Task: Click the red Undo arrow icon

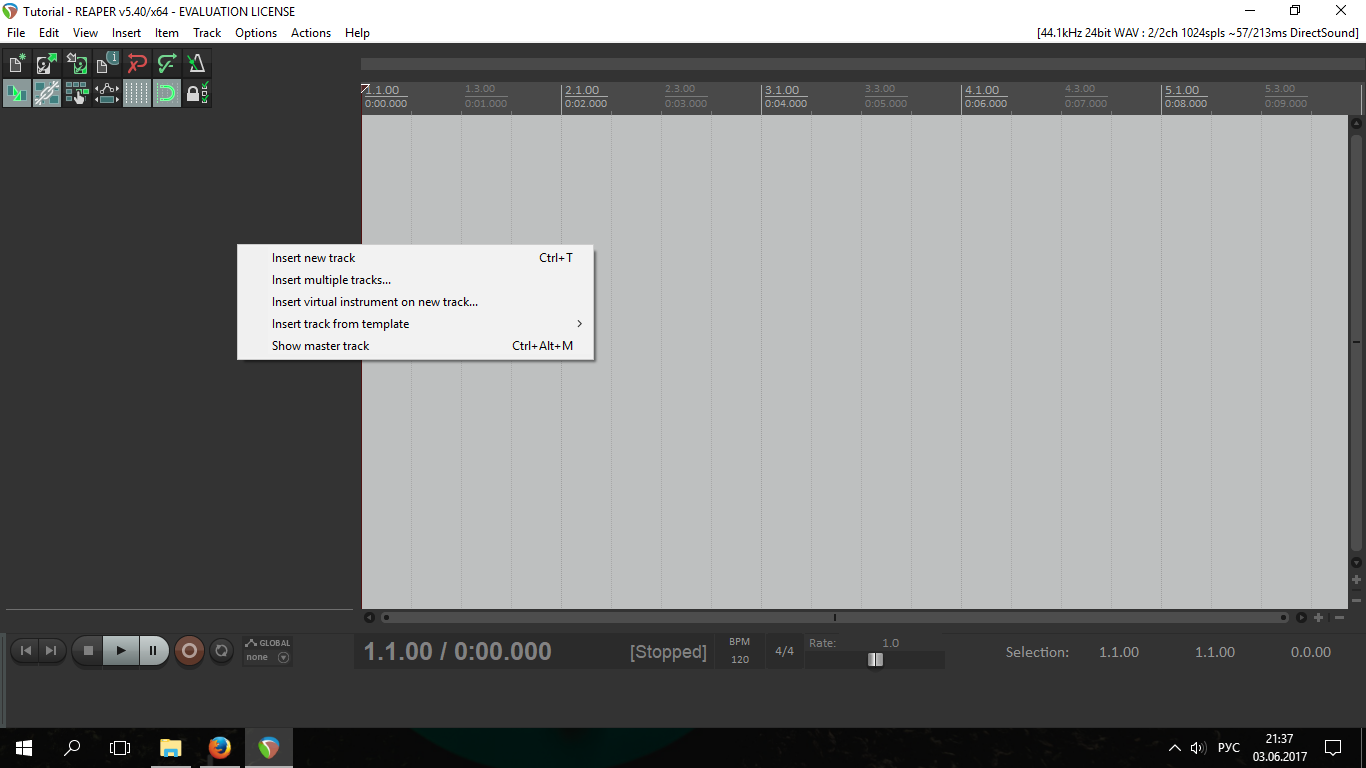Action: 137,64
